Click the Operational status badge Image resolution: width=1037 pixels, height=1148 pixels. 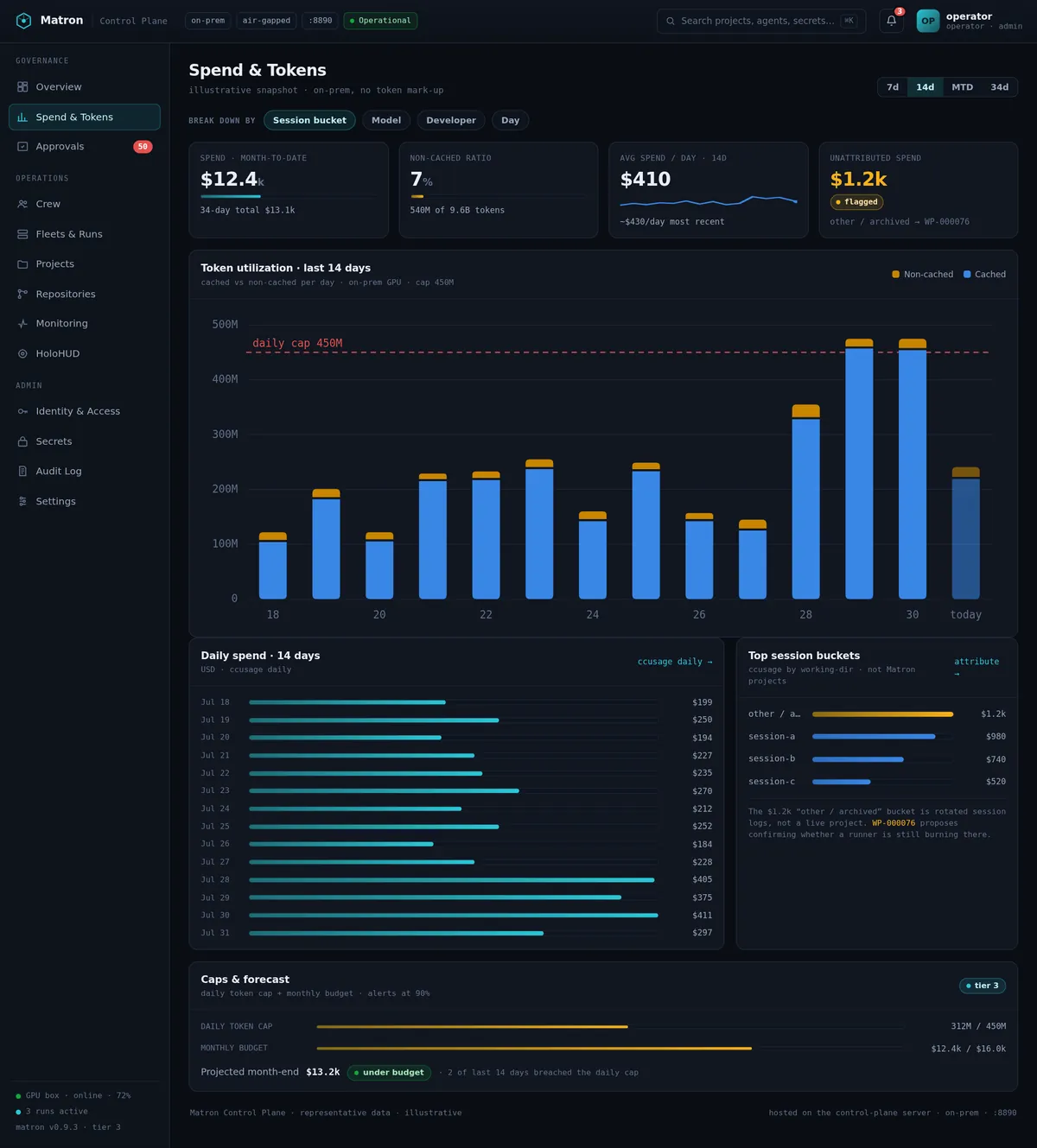pyautogui.click(x=380, y=21)
